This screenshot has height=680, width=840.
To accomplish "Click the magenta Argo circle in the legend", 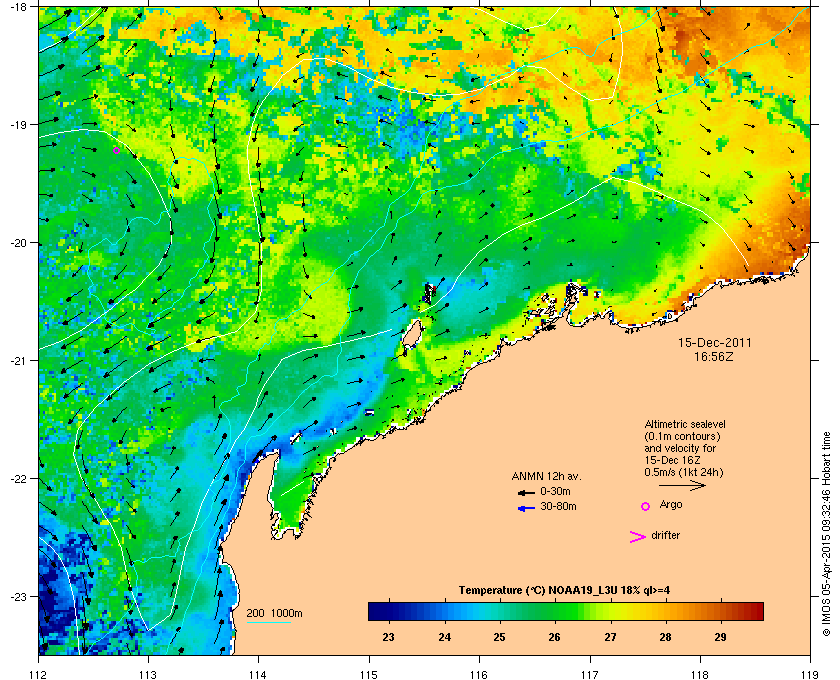I will (x=646, y=506).
